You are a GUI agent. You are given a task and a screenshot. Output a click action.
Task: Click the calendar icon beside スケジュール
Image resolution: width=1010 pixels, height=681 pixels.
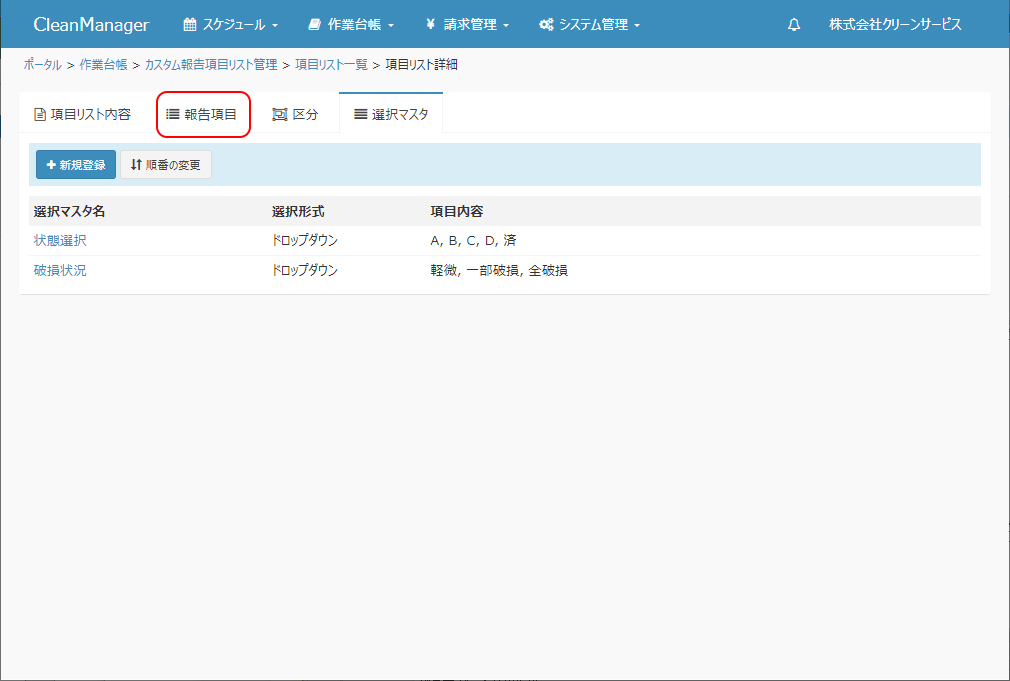190,25
